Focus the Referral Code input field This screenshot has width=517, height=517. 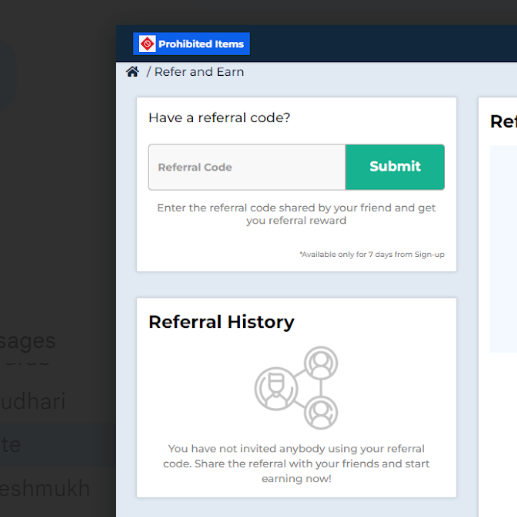point(247,167)
